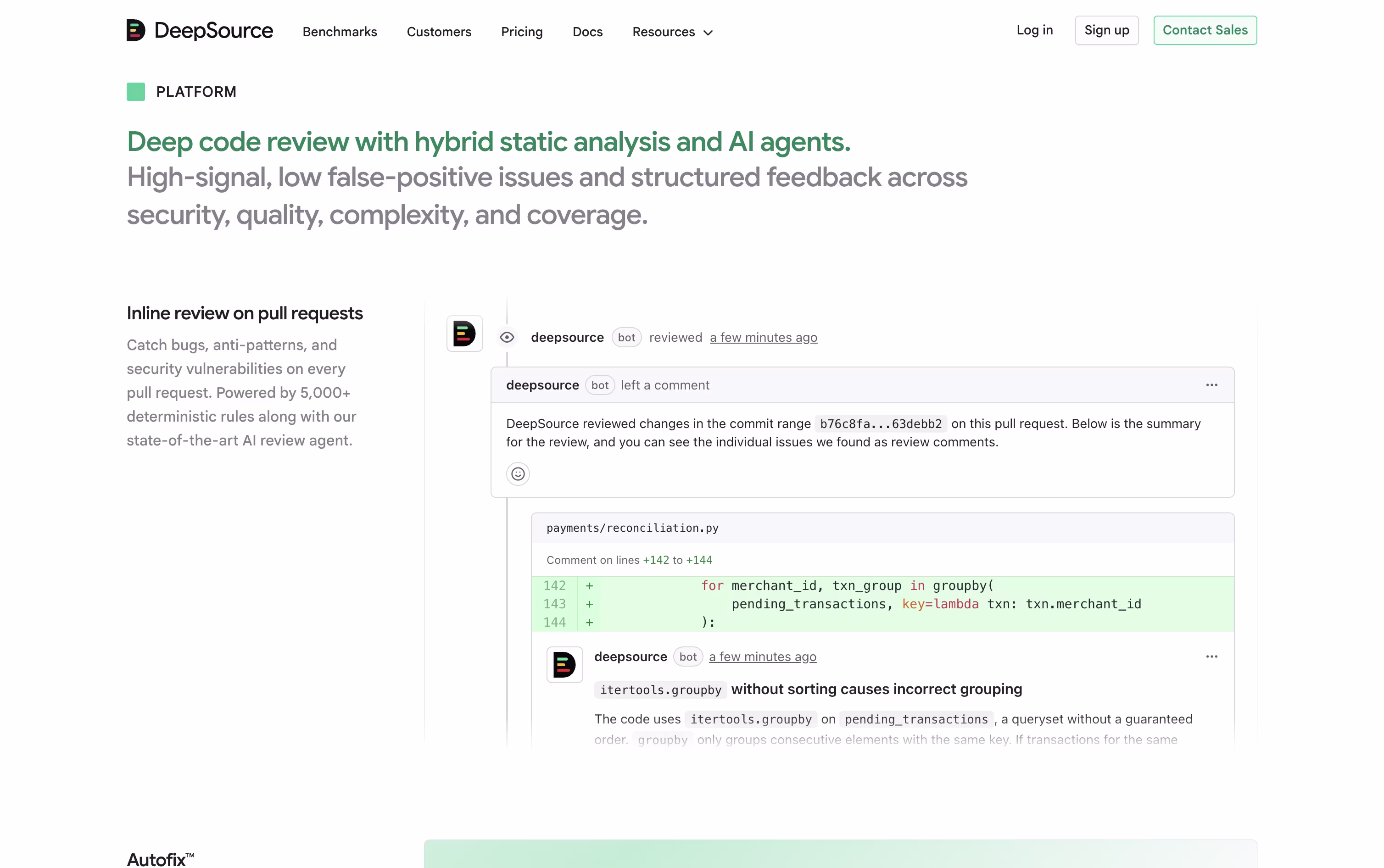Open the 'a few minutes ago' link after reviewed
The image size is (1384, 868).
[764, 338]
